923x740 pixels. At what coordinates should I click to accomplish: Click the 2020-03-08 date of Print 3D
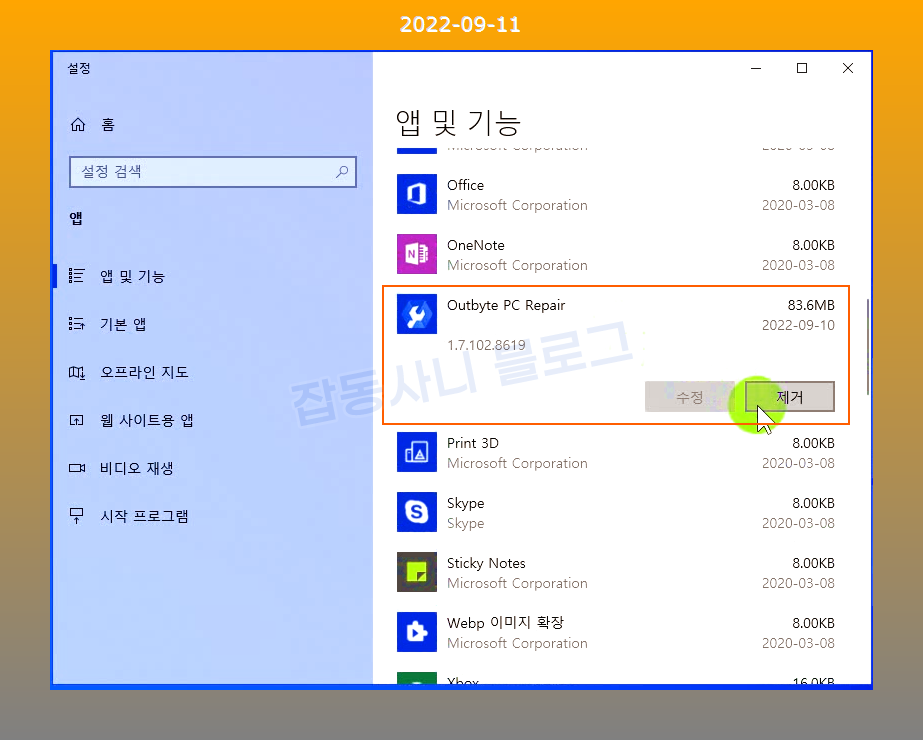[x=798, y=463]
